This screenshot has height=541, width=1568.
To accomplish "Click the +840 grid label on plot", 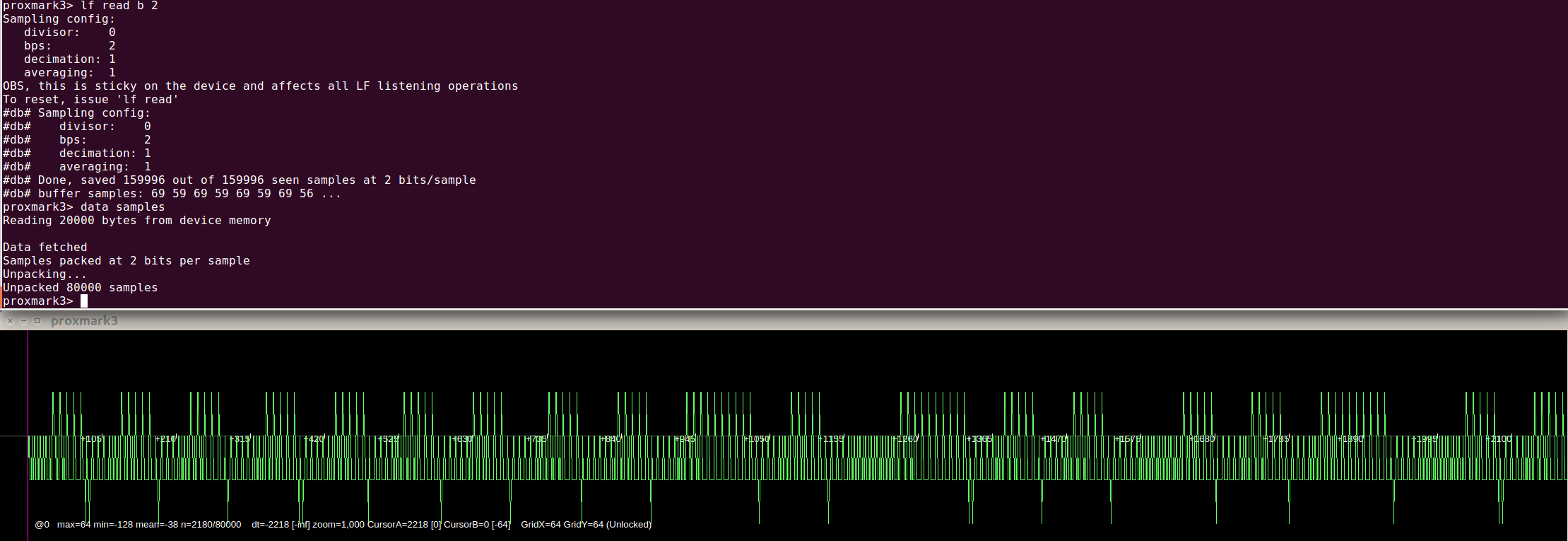I will click(611, 439).
